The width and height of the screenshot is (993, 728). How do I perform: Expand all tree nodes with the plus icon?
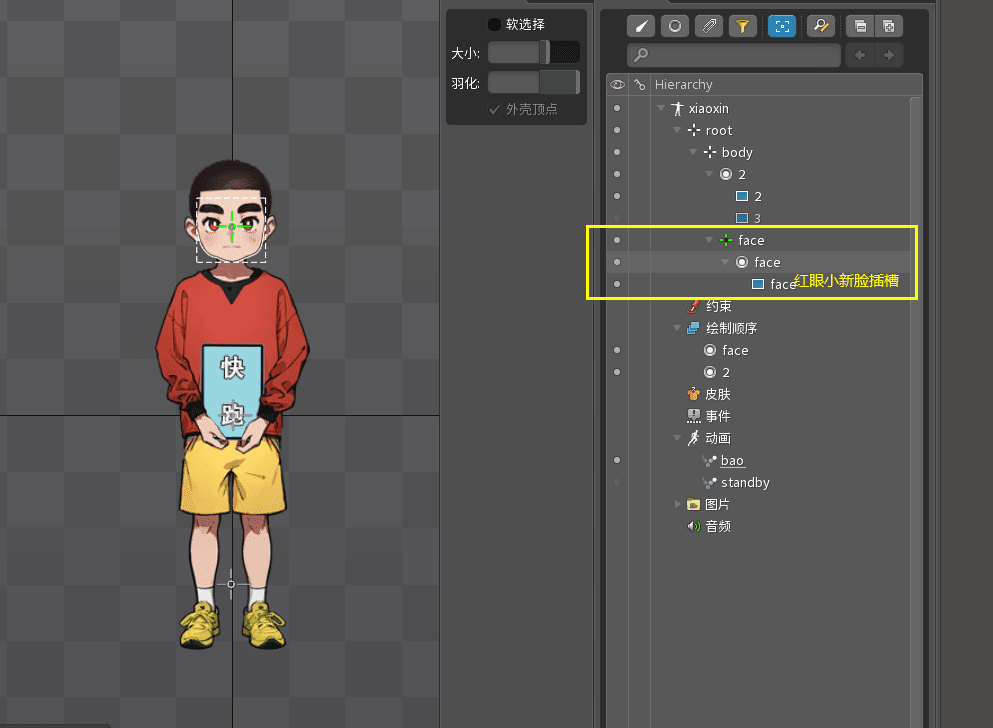(889, 26)
